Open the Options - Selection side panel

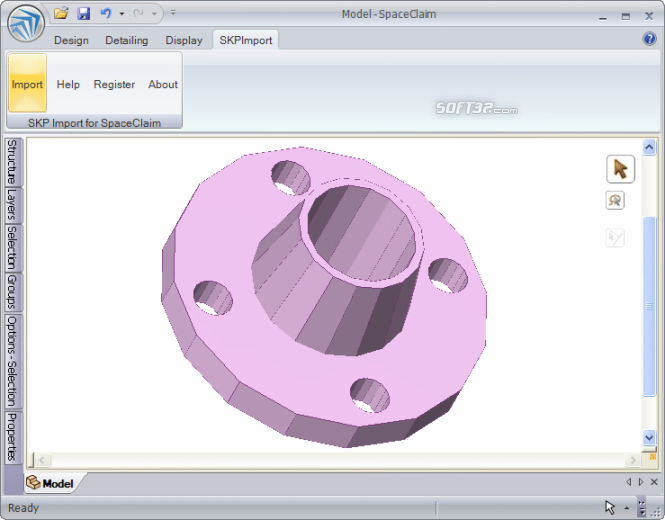click(x=13, y=362)
